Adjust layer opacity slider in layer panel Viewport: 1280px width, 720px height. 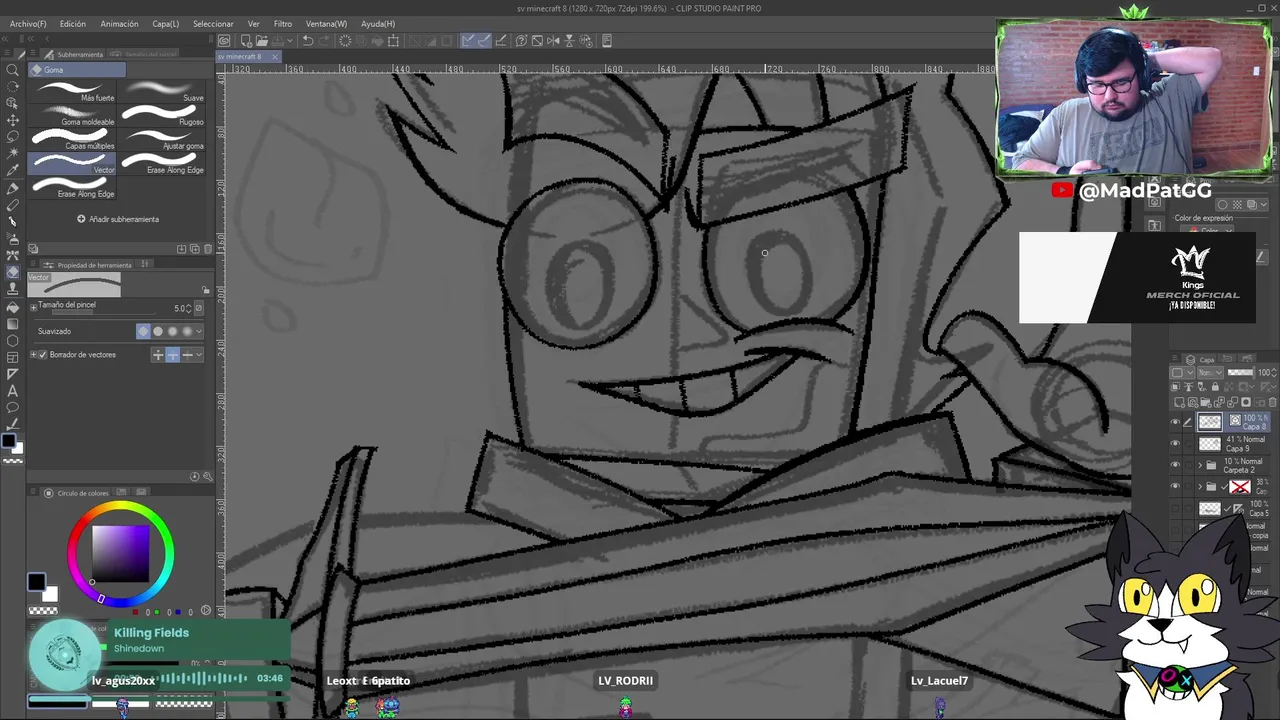click(1240, 373)
